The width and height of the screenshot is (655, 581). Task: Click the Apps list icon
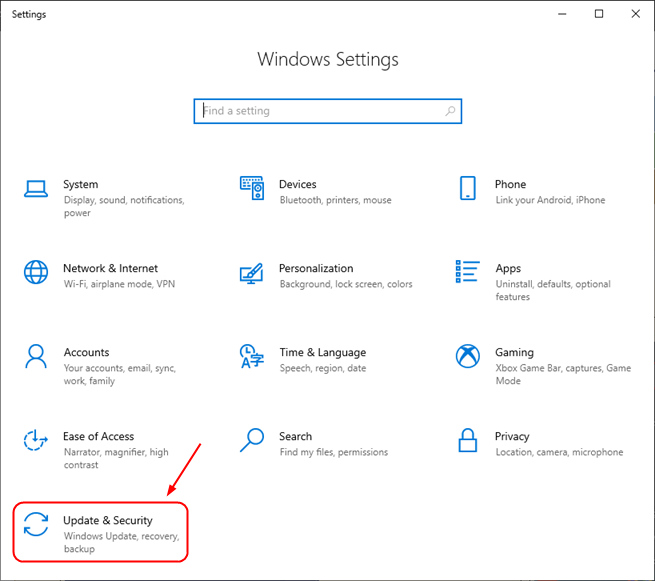[467, 271]
